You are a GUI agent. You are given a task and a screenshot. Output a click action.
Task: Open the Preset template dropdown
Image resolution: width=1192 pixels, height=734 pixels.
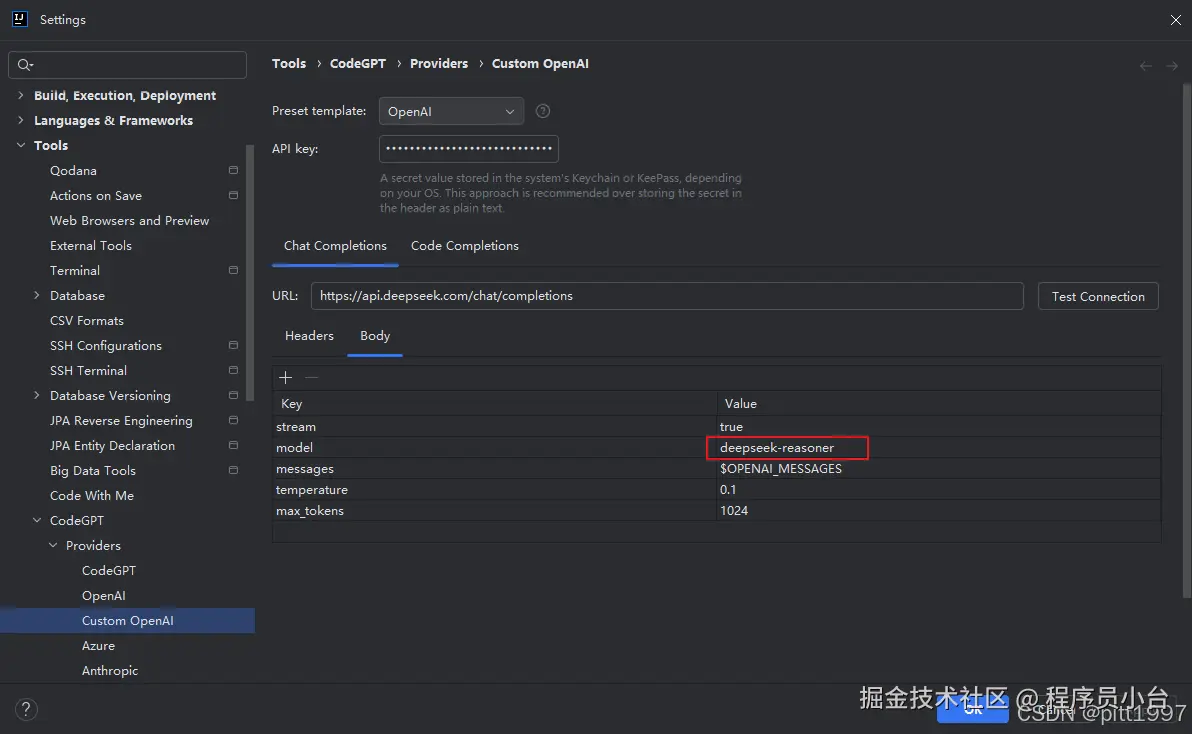[x=452, y=111]
